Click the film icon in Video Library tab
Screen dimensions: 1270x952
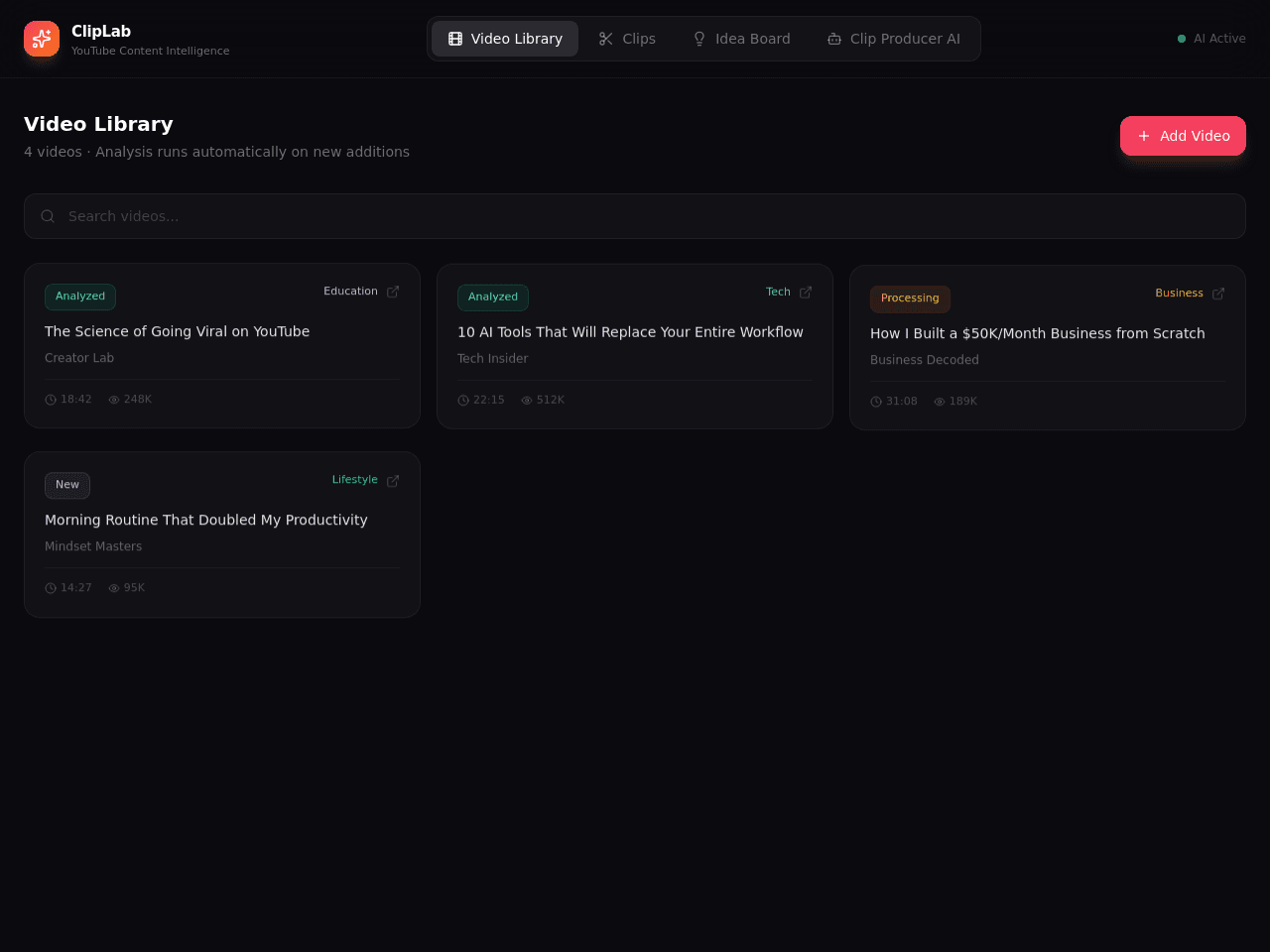pos(455,39)
